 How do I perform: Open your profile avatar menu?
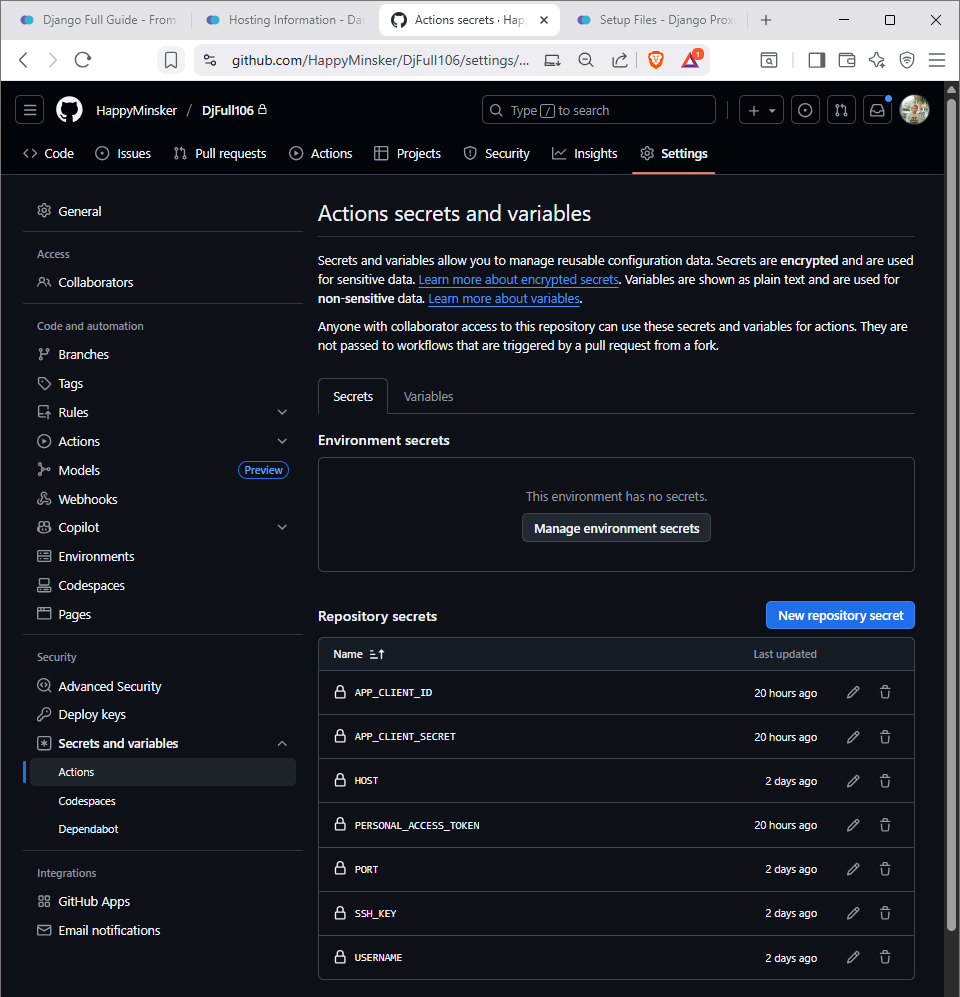tap(915, 110)
